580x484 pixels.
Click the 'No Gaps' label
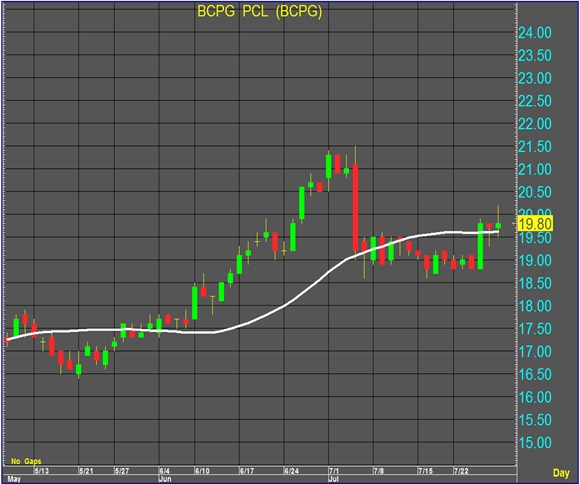(26, 461)
